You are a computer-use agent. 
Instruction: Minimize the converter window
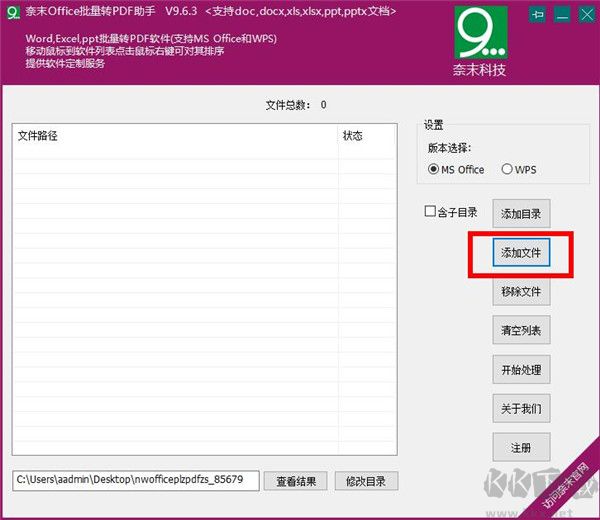coord(562,15)
